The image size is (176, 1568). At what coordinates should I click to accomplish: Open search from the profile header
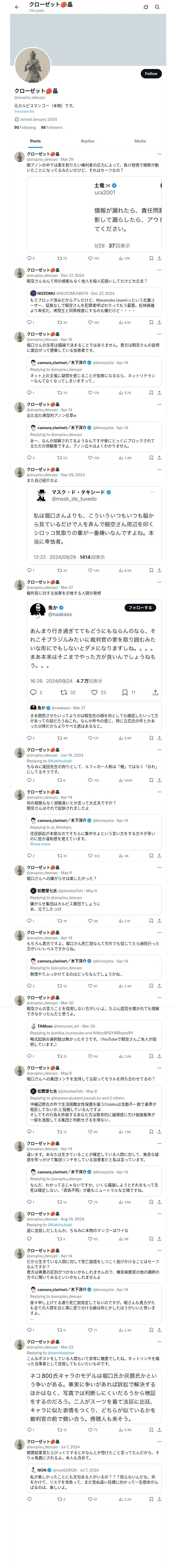click(x=157, y=7)
